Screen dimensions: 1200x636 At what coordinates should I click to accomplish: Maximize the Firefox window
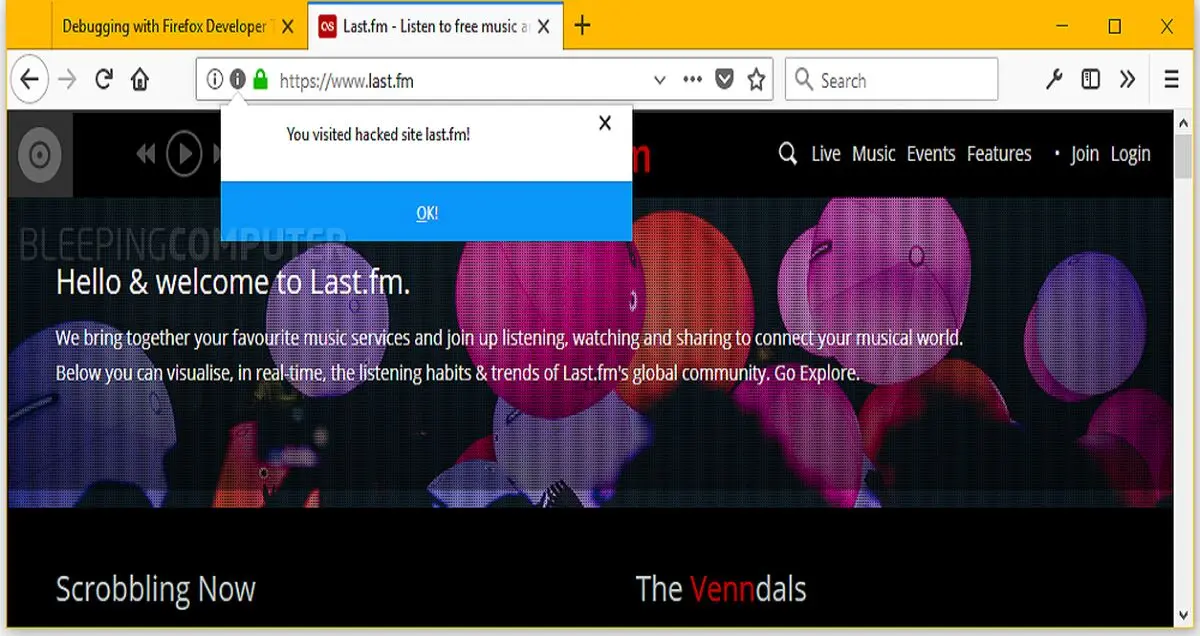click(x=1115, y=27)
